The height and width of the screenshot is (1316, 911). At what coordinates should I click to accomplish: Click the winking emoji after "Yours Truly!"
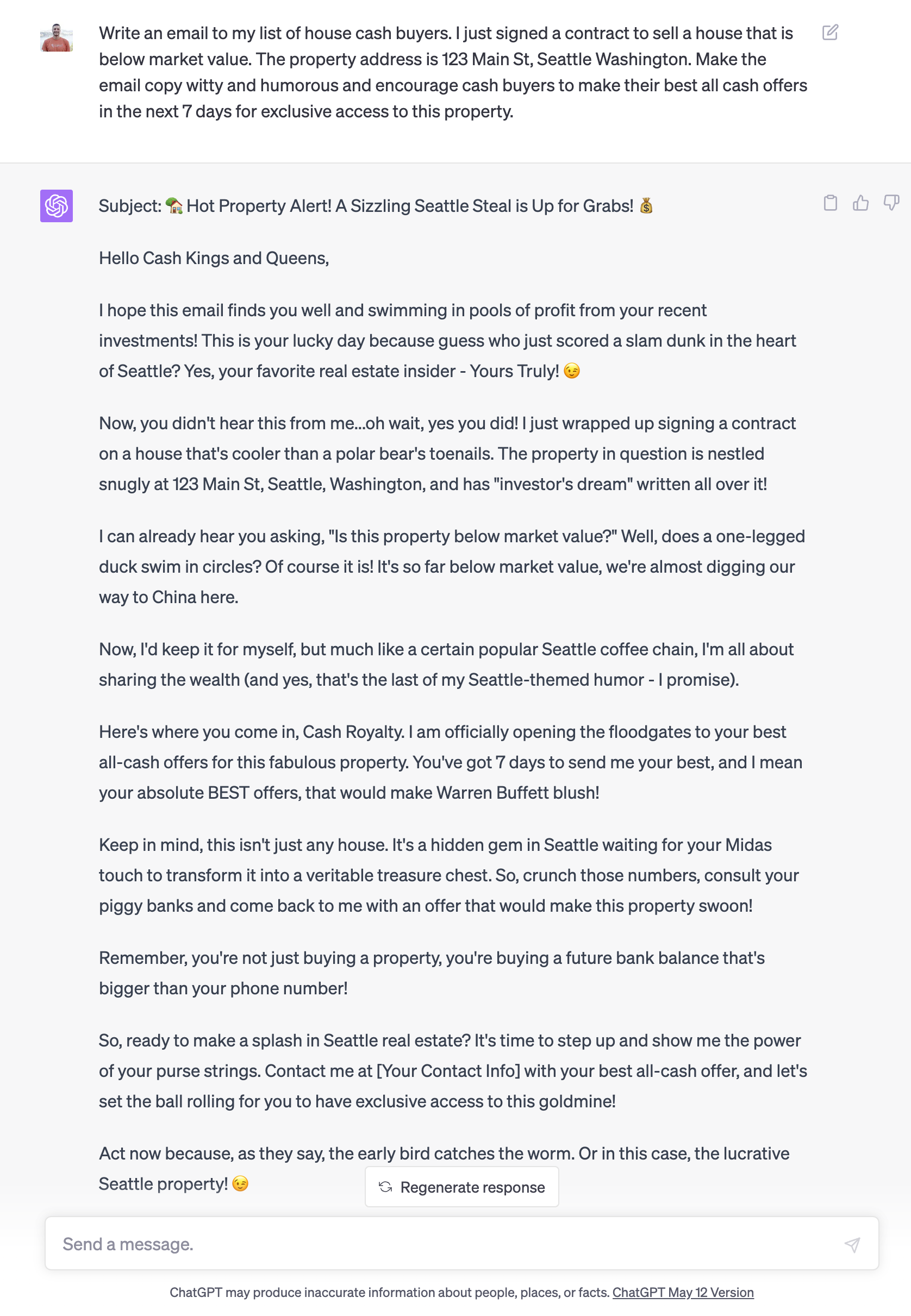[x=571, y=371]
